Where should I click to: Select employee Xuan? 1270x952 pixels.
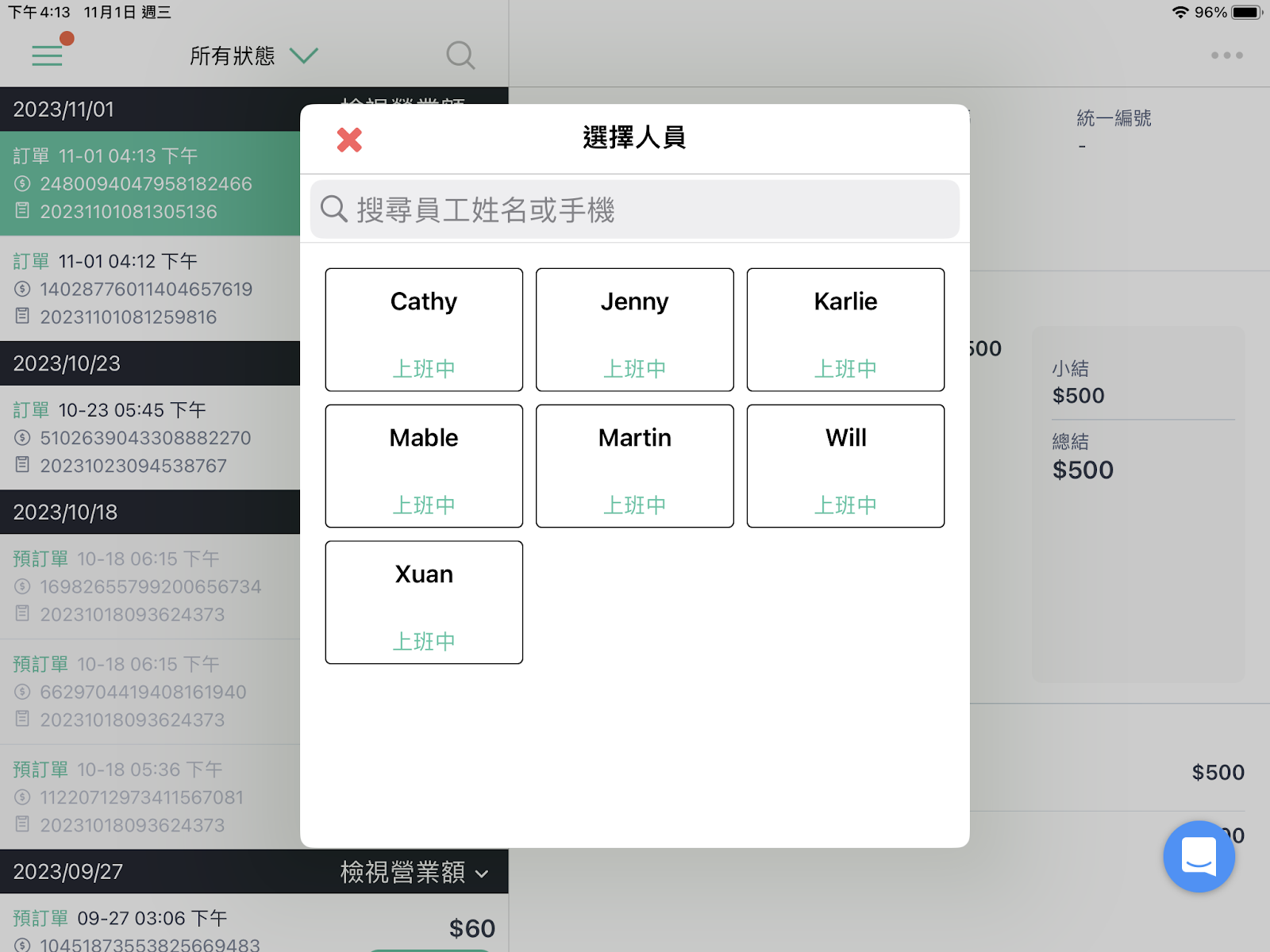point(424,602)
